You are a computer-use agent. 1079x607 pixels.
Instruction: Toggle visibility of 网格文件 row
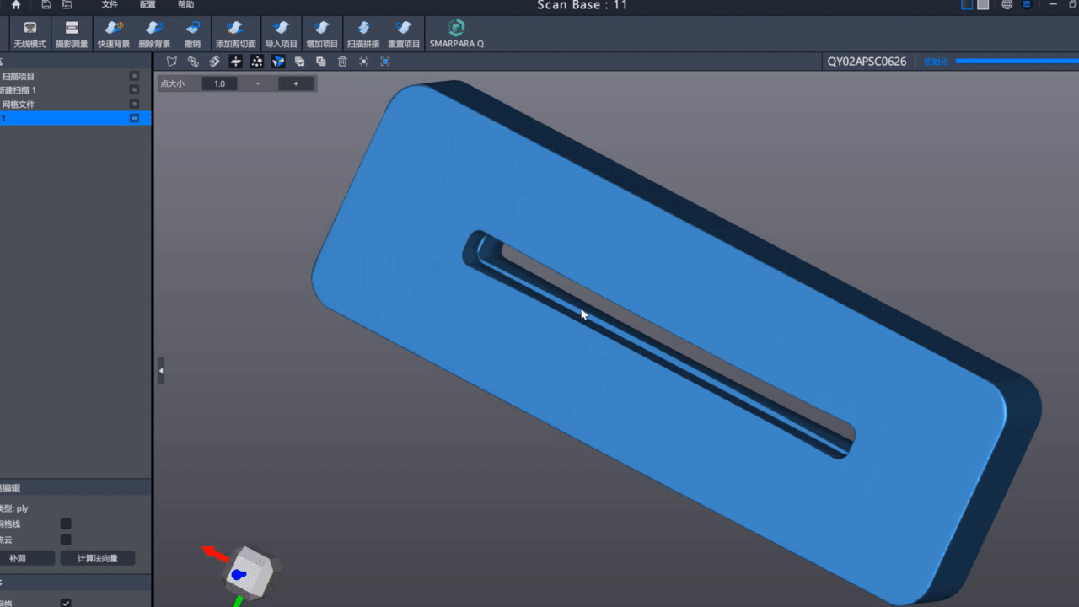pos(134,104)
